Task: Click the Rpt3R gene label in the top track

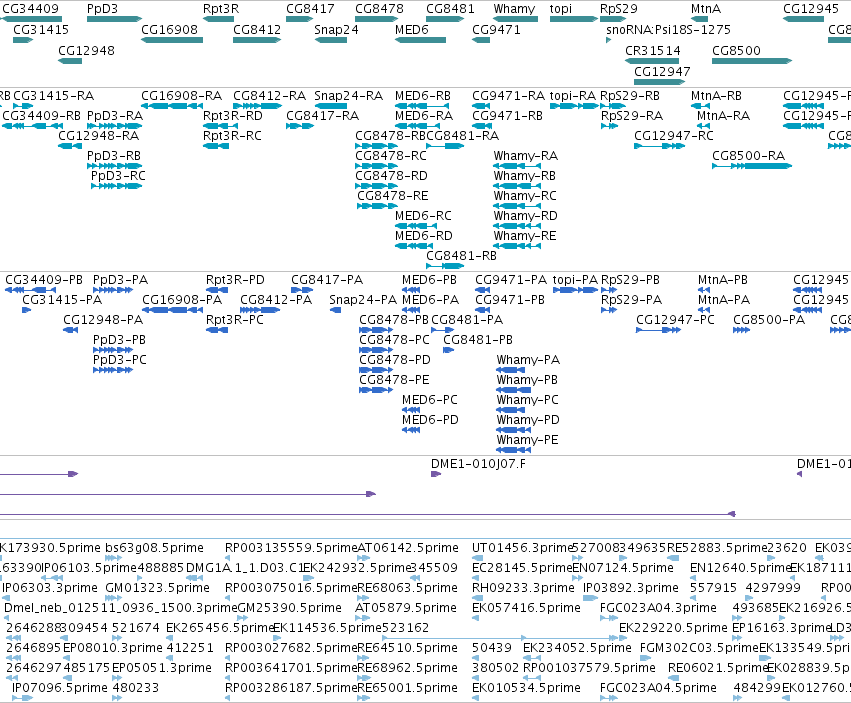Action: (x=221, y=9)
